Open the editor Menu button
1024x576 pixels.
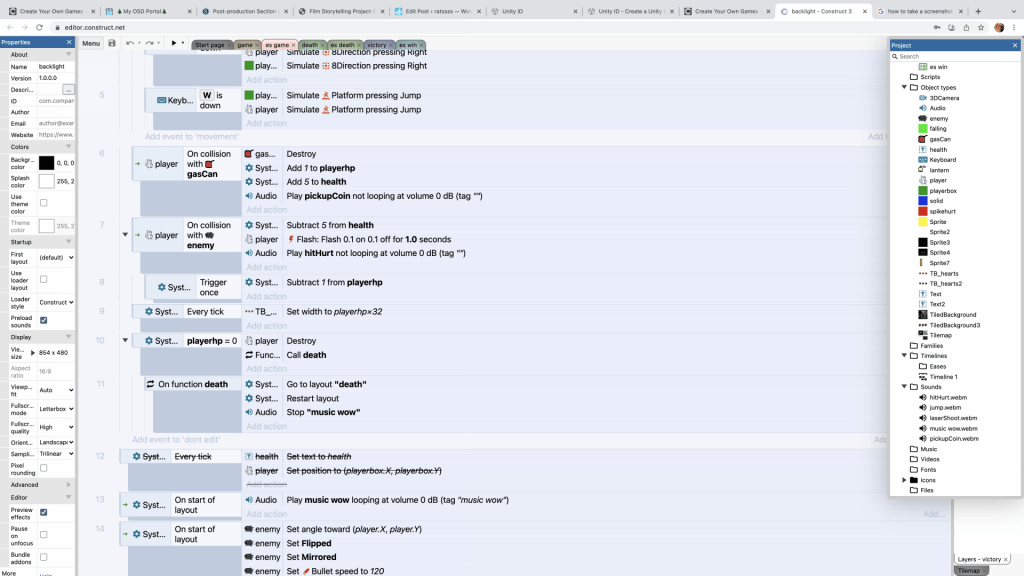tap(91, 43)
